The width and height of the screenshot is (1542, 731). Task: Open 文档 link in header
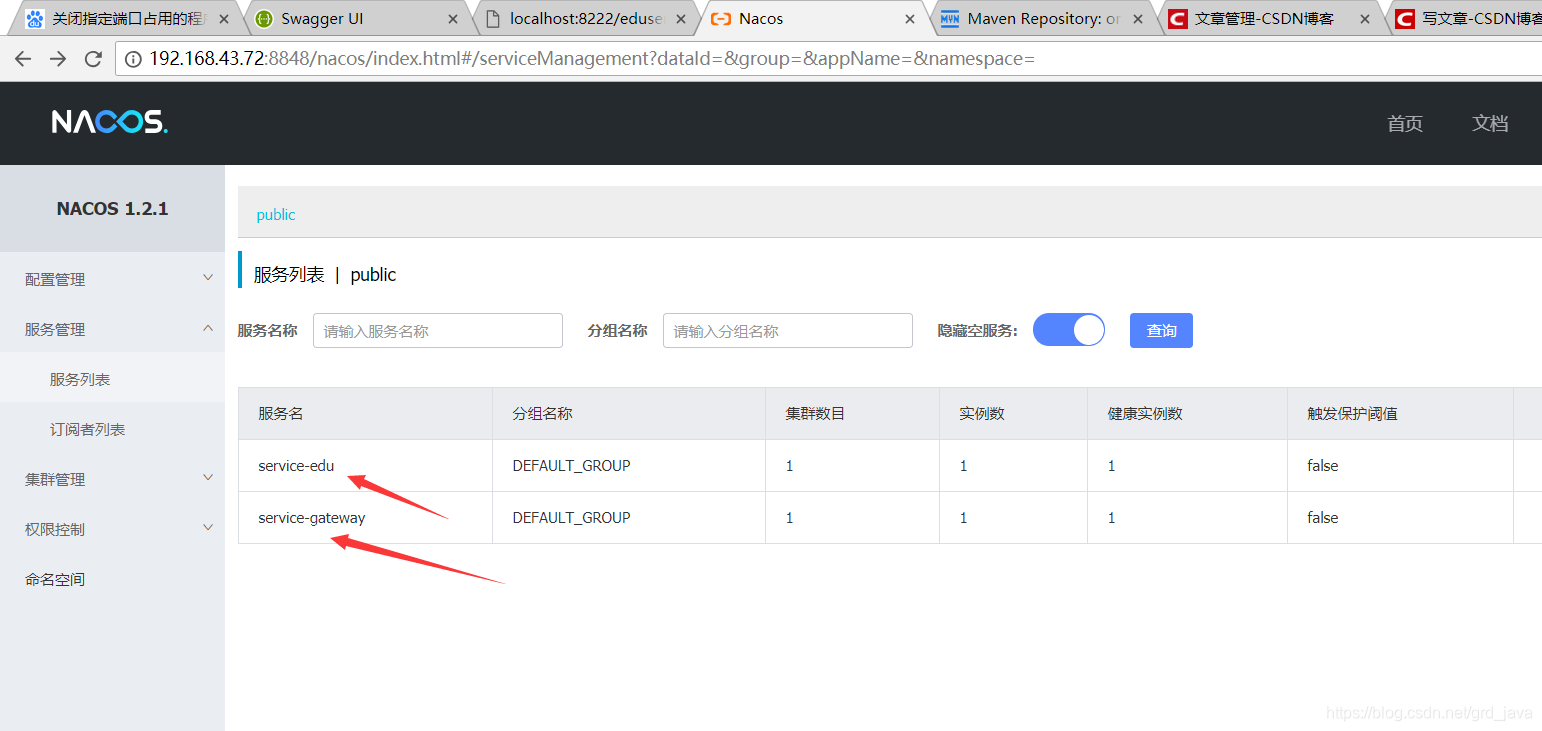[1490, 123]
